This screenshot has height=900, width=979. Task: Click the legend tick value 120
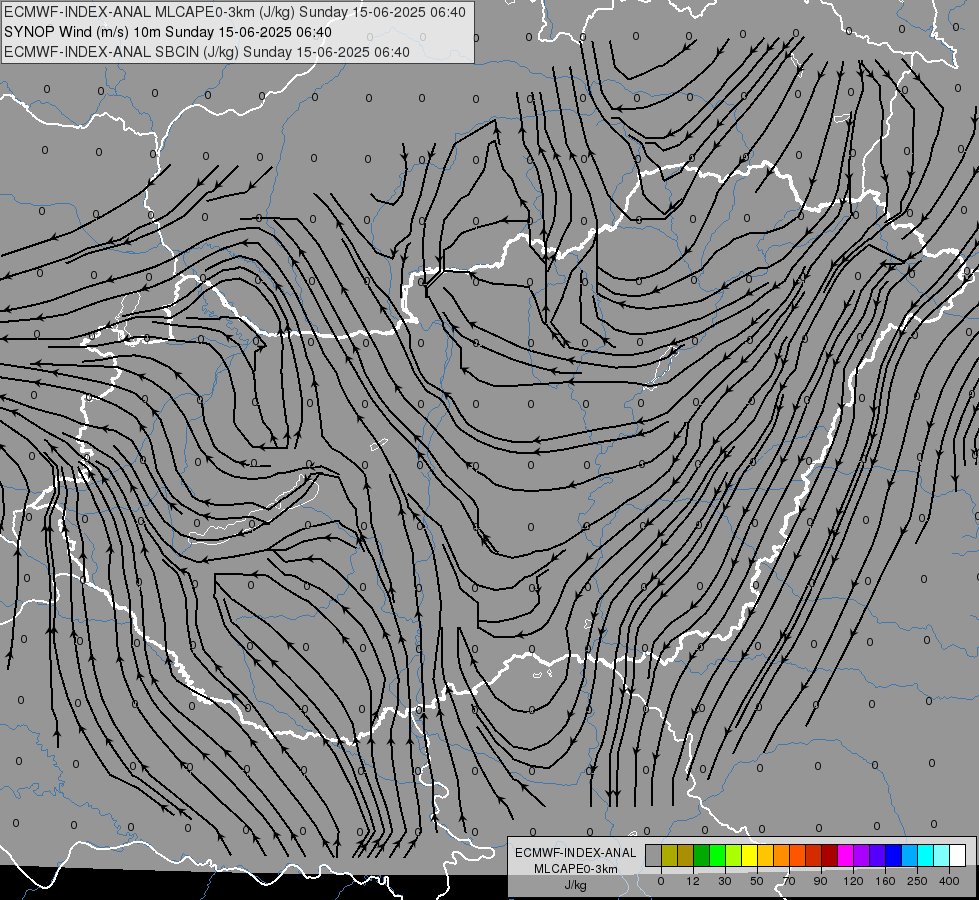tap(854, 881)
